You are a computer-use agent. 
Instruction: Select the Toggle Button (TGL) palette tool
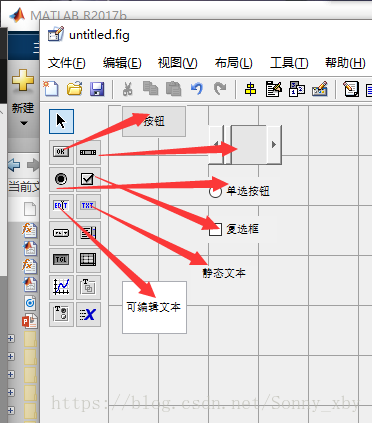click(61, 260)
